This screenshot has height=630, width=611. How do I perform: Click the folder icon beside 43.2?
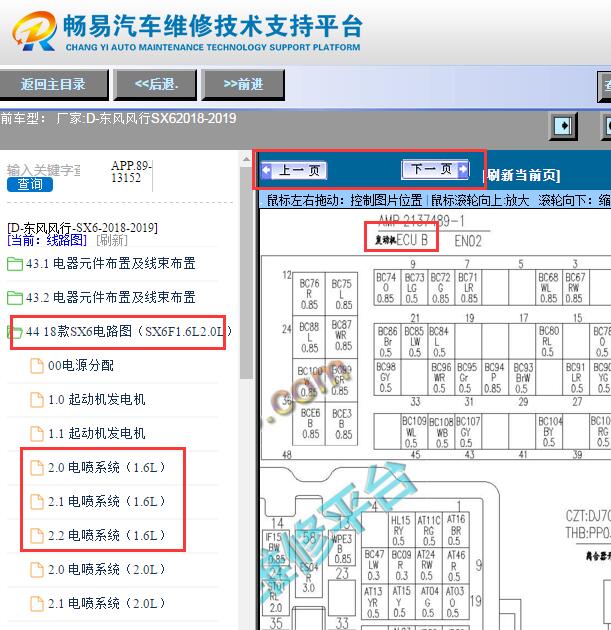coord(15,298)
